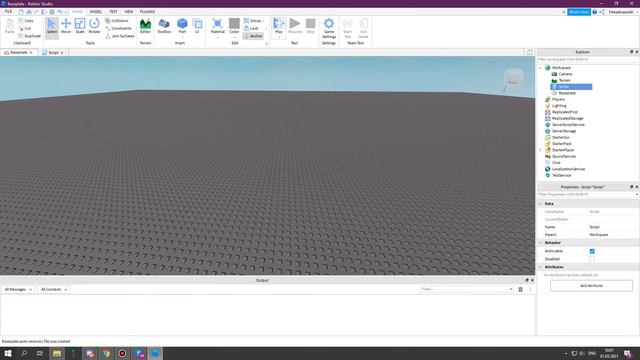This screenshot has height=360, width=640.
Task: Activate the Move tool
Action: pos(66,27)
